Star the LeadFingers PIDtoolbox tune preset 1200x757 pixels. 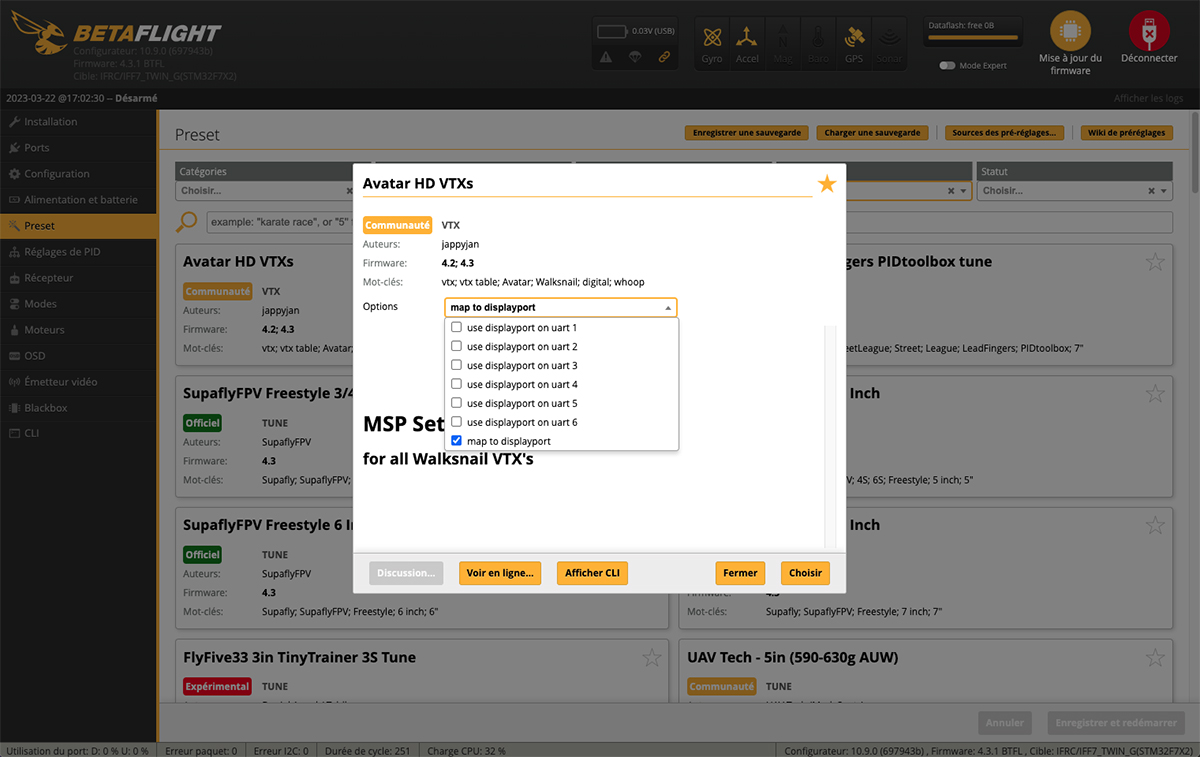1155,262
